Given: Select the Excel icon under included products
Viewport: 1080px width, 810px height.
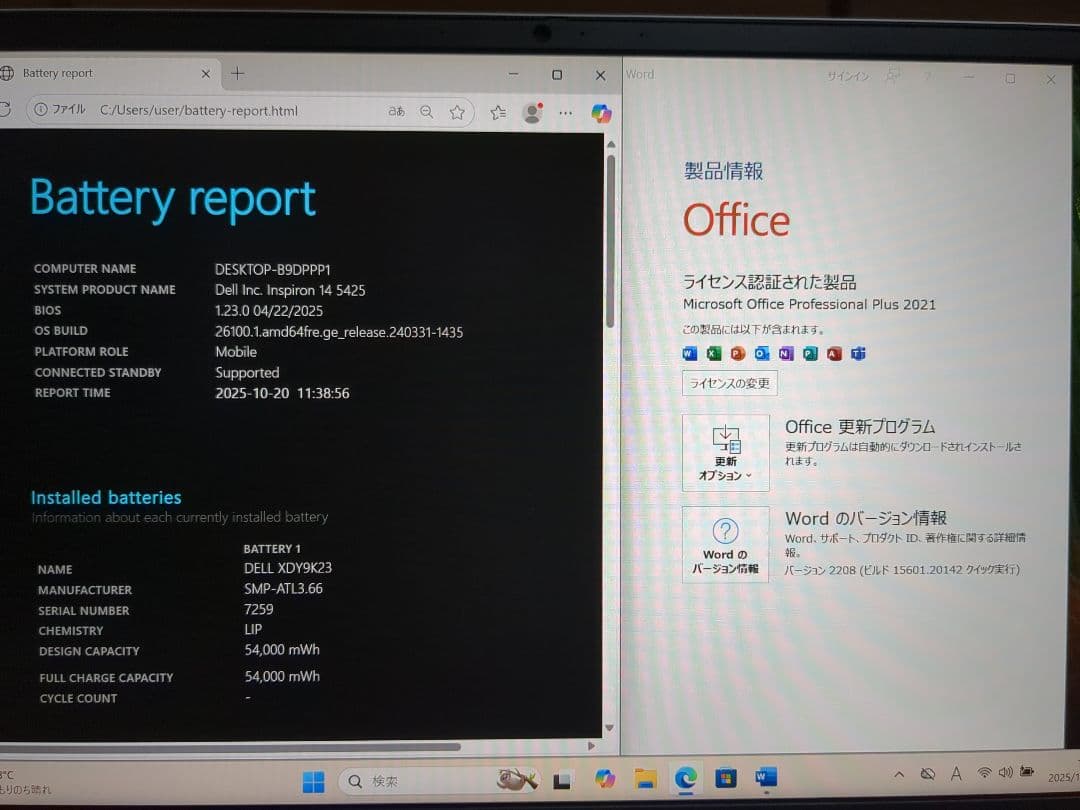Looking at the screenshot, I should [x=713, y=353].
